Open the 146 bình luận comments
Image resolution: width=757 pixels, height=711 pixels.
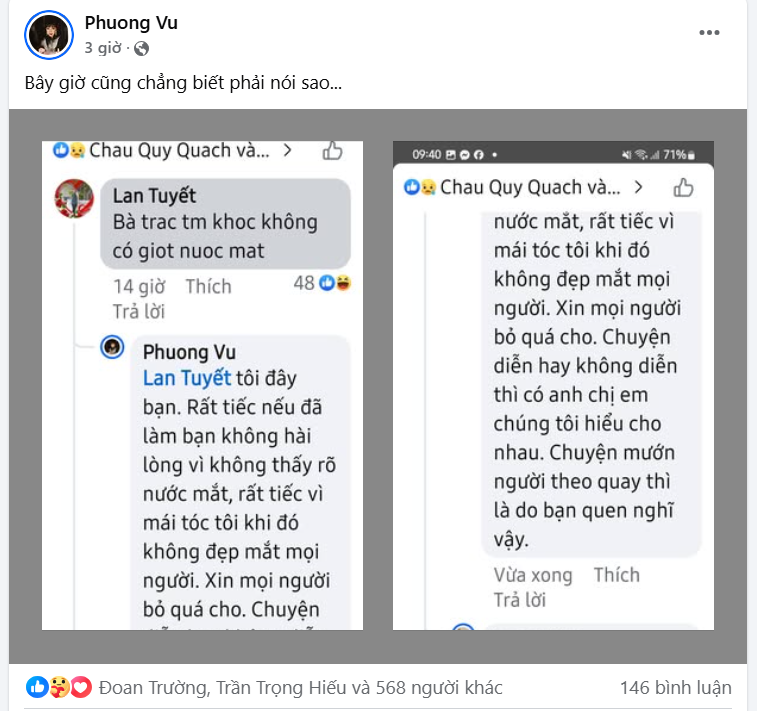675,687
